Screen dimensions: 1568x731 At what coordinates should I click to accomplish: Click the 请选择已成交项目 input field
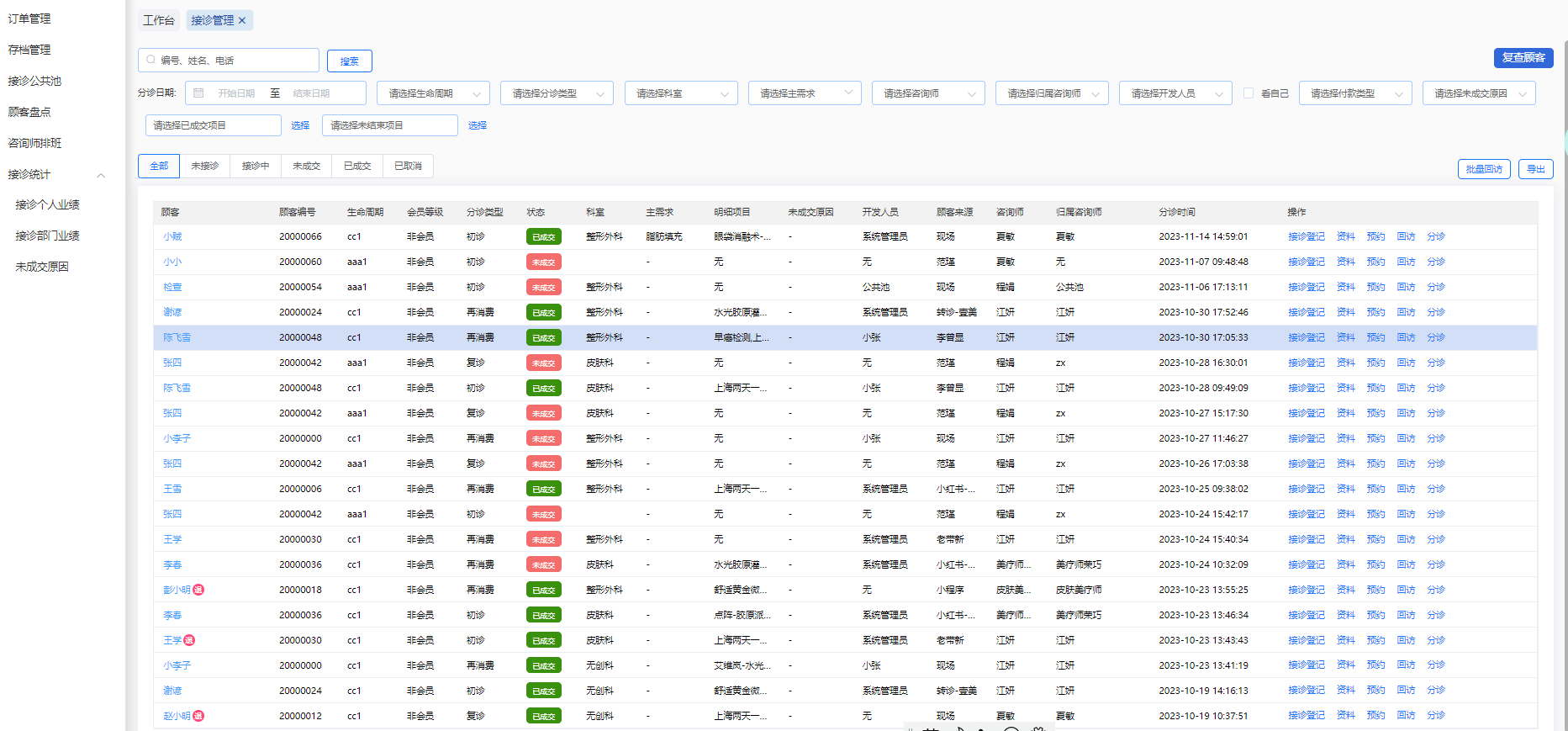pyautogui.click(x=214, y=125)
